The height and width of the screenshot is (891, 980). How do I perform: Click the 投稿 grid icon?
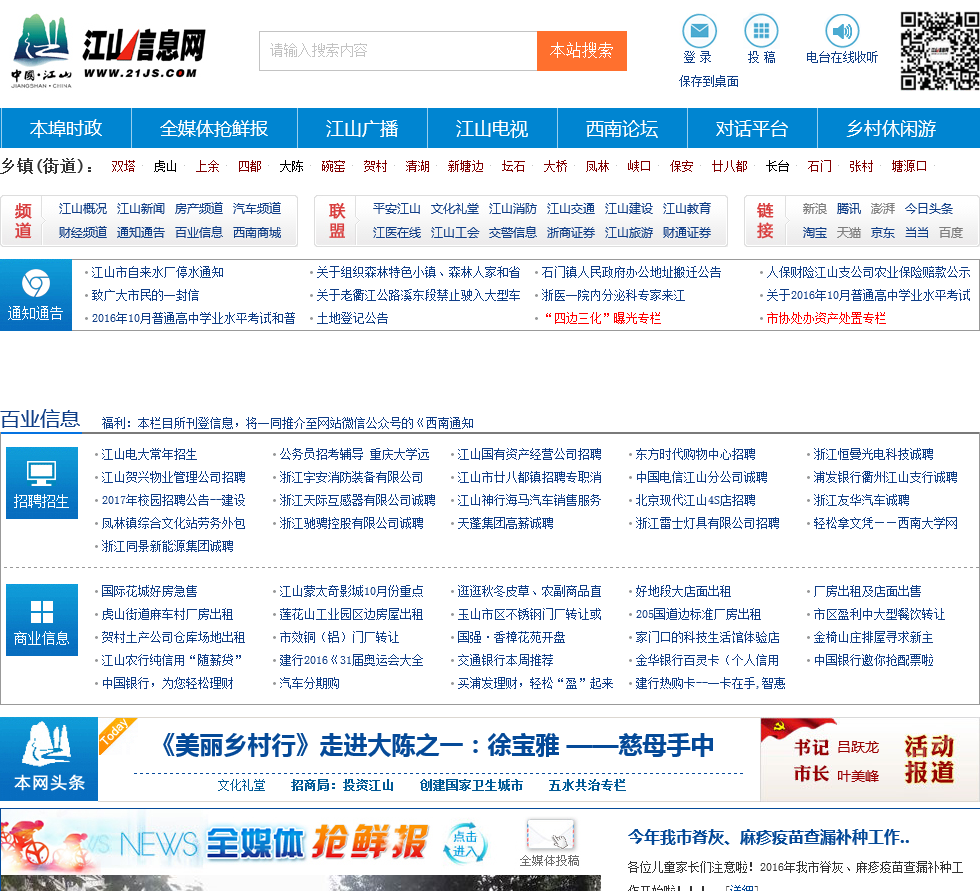point(761,31)
